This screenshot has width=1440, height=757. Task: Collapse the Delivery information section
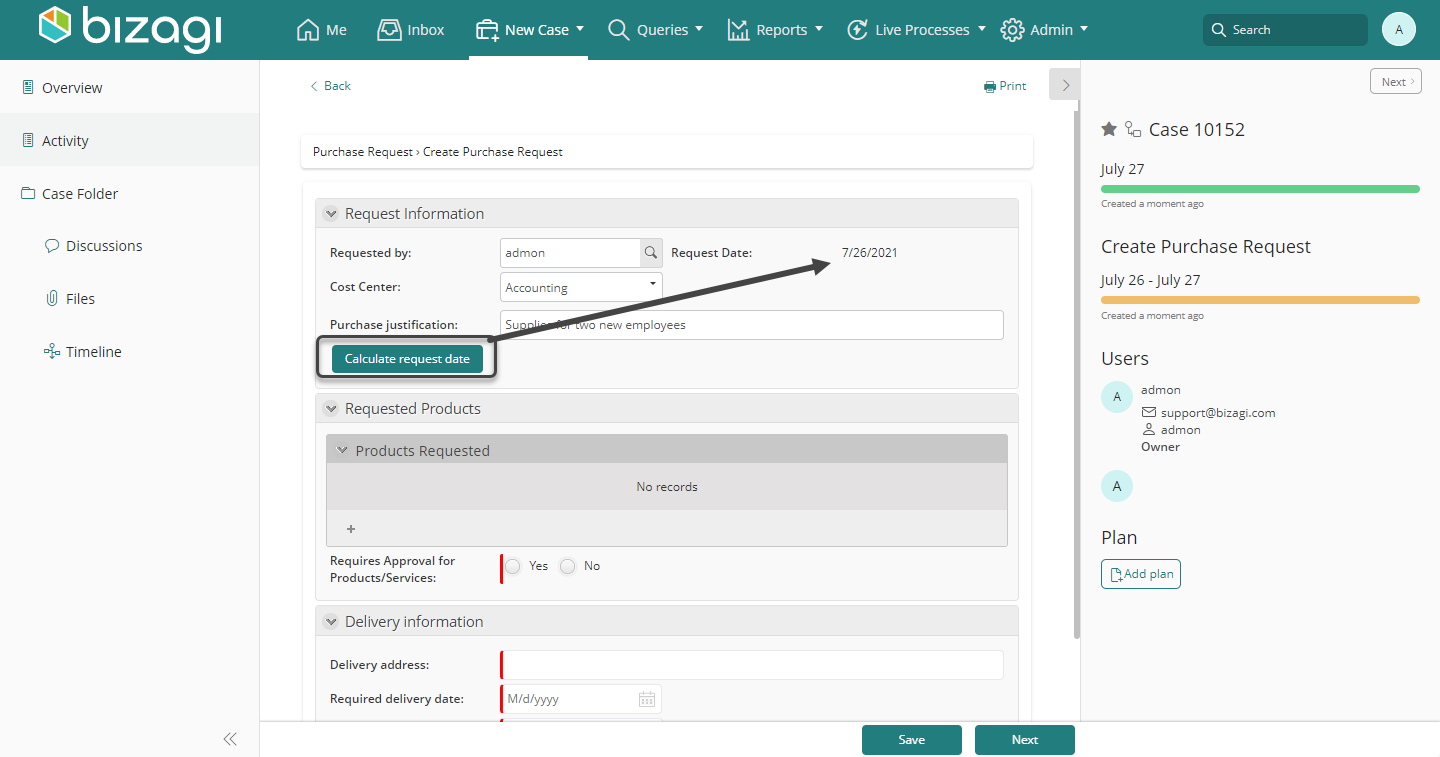[x=331, y=622]
